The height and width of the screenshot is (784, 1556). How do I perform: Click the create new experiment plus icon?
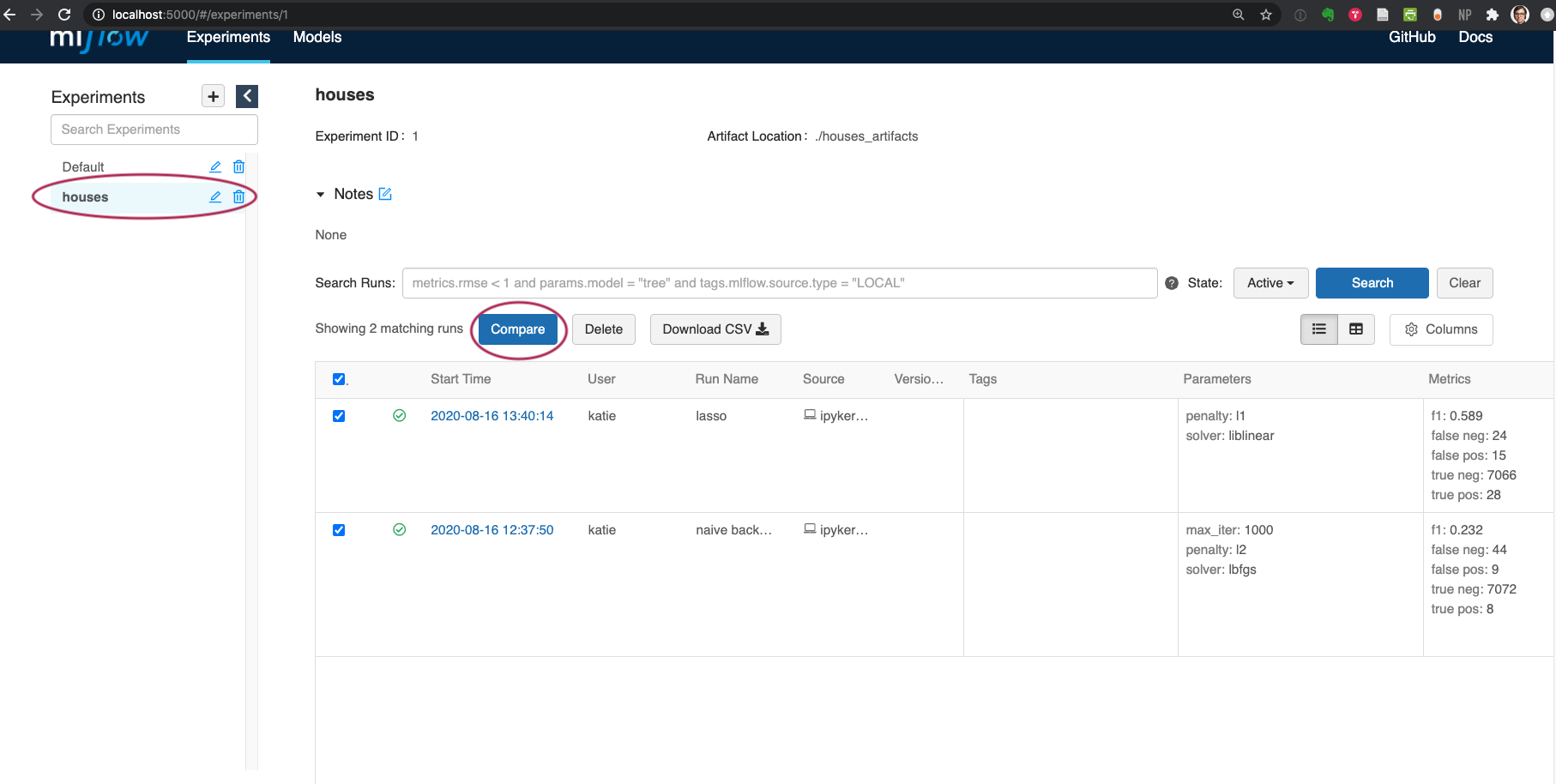point(213,96)
